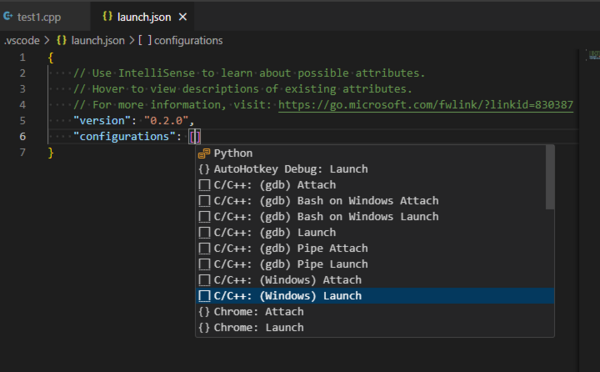The image size is (600, 372).
Task: Pick C/C++: (gdb) Bash on Windows Attach
Action: pos(375,201)
